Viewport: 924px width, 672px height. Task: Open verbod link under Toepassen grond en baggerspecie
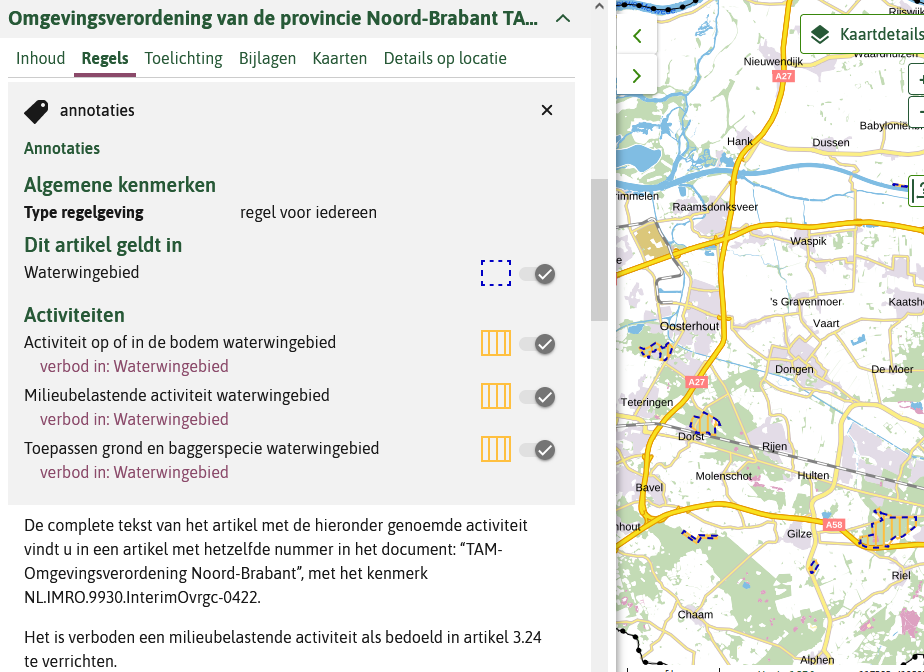coord(134,472)
